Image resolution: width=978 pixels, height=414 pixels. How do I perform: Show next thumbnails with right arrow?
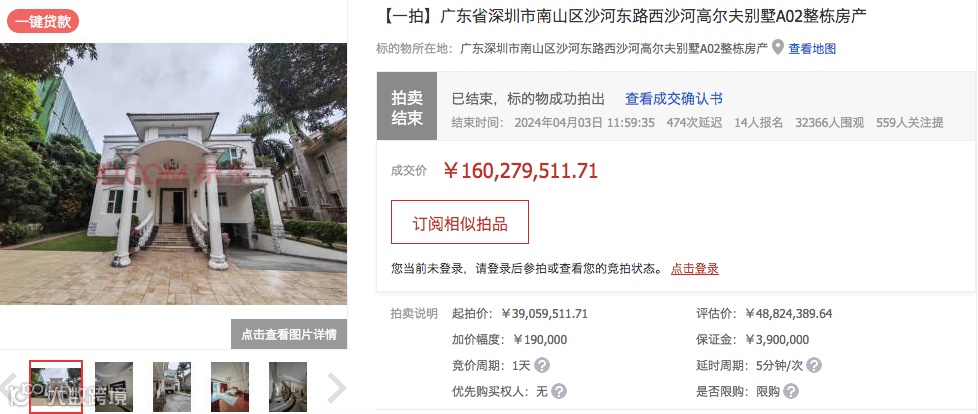click(x=336, y=388)
